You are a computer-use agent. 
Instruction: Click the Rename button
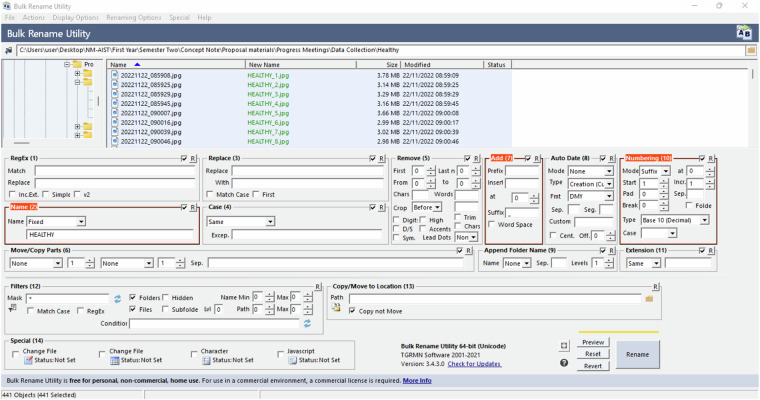tap(637, 354)
